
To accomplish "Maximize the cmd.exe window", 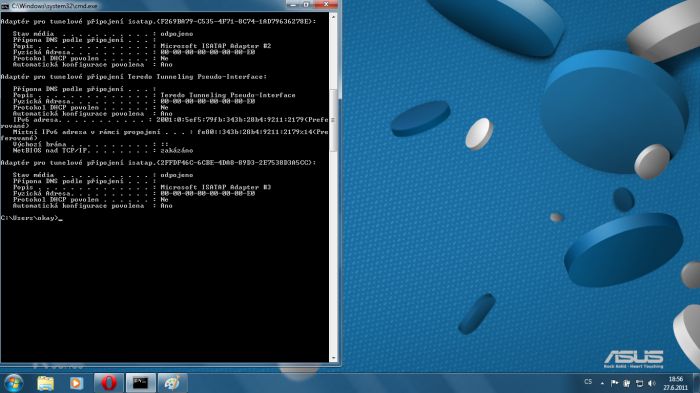I will (306, 4).
